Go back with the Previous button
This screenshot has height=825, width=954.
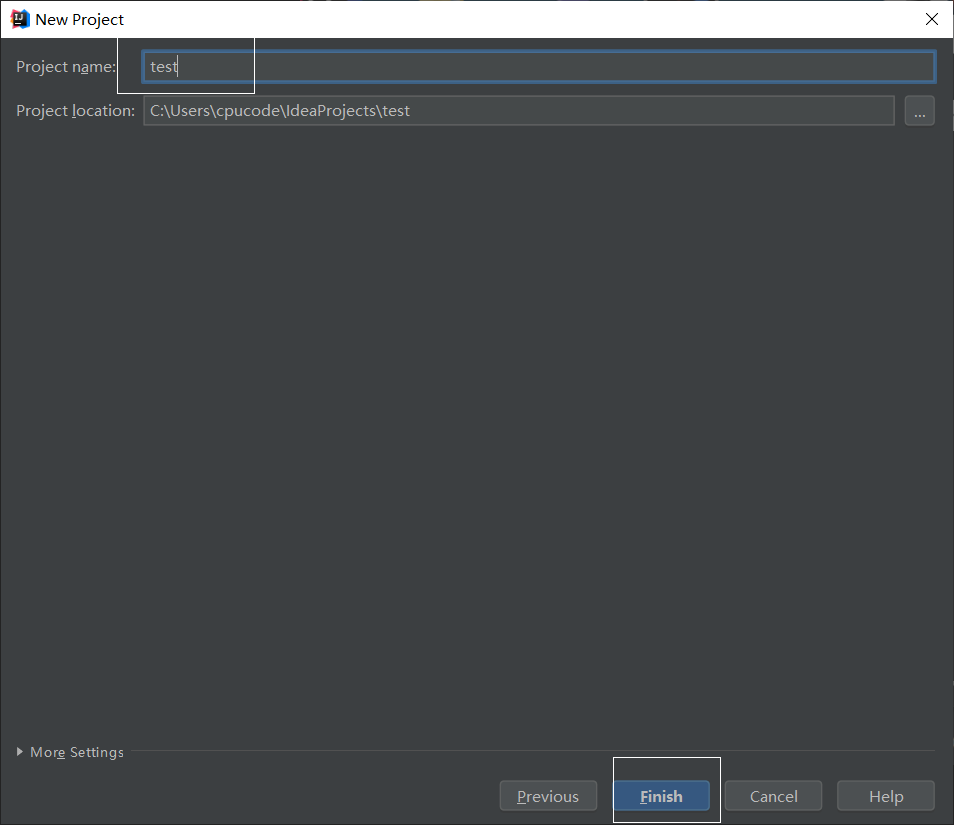[x=548, y=796]
